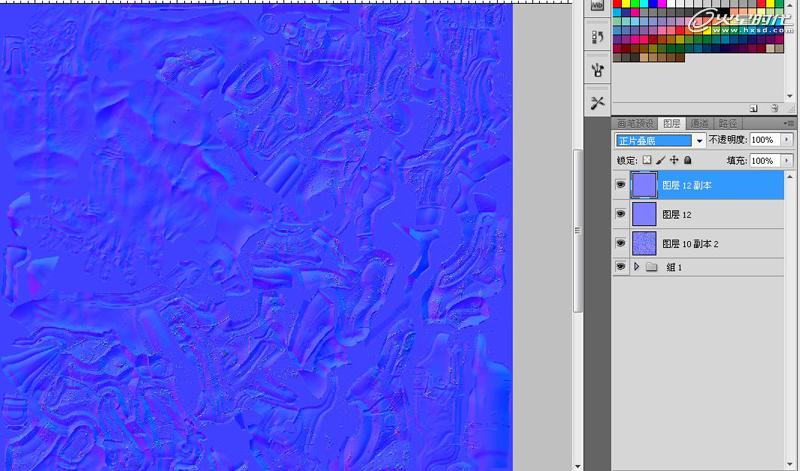Viewport: 800px width, 471px height.
Task: Click the 填充 100% value field
Action: coord(765,160)
